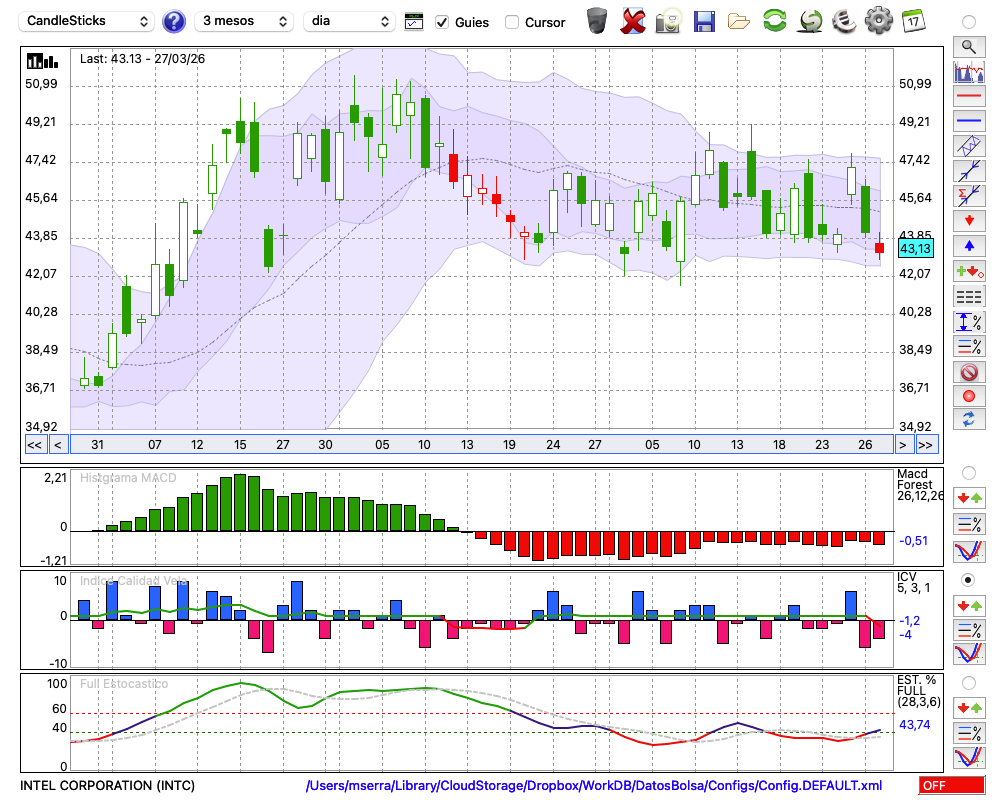The image size is (1000, 800).
Task: Click the << jump backward button
Action: click(x=34, y=445)
